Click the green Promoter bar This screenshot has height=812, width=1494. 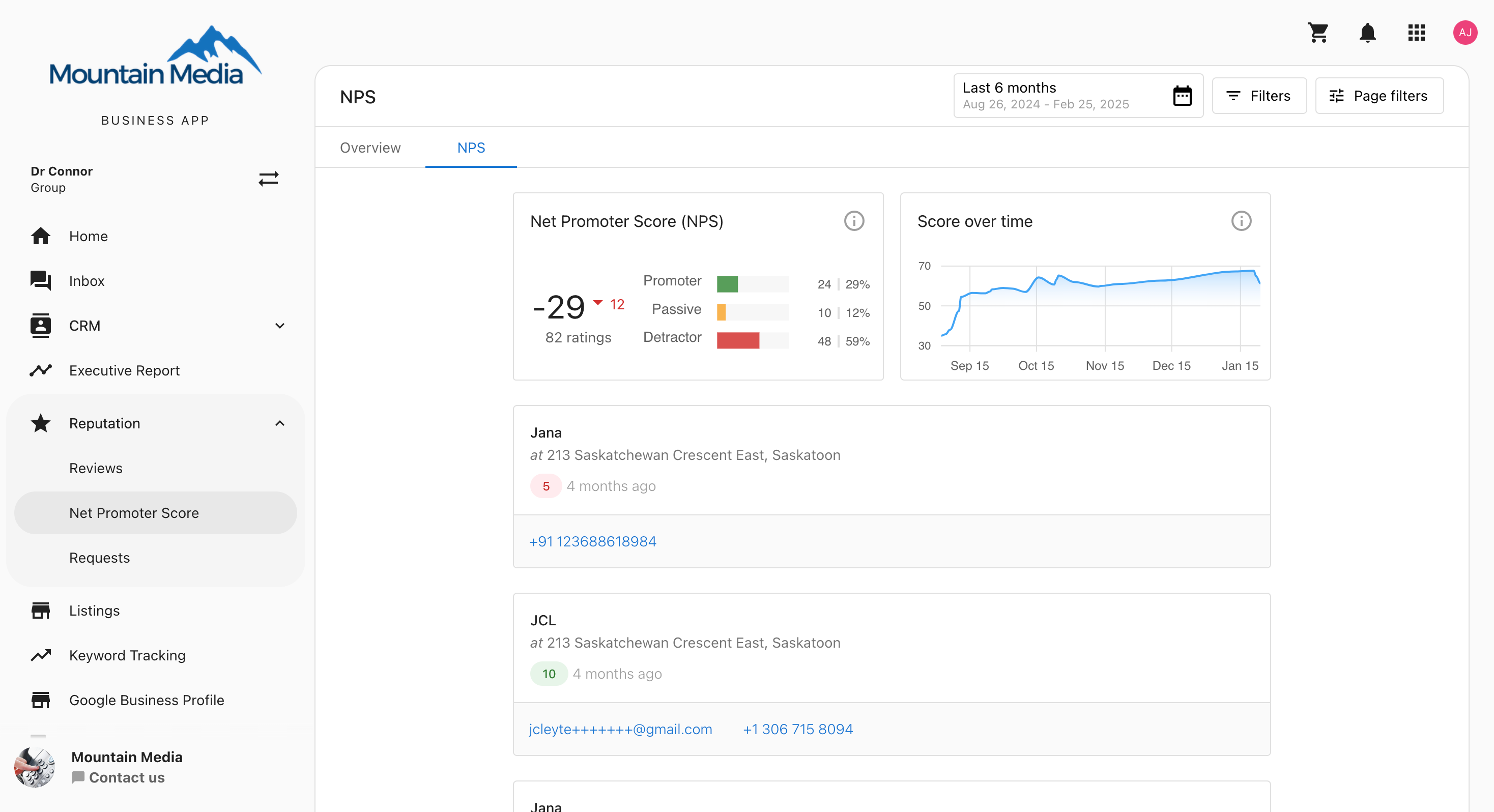[x=727, y=284]
